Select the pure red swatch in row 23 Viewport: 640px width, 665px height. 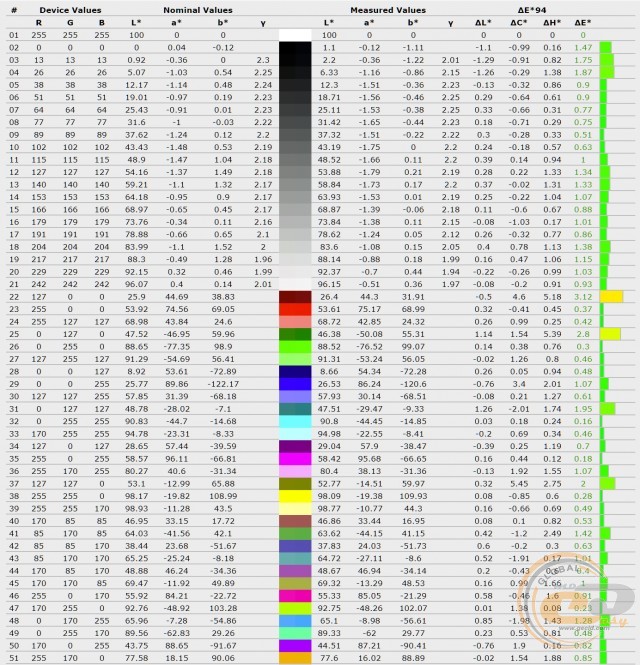(295, 309)
